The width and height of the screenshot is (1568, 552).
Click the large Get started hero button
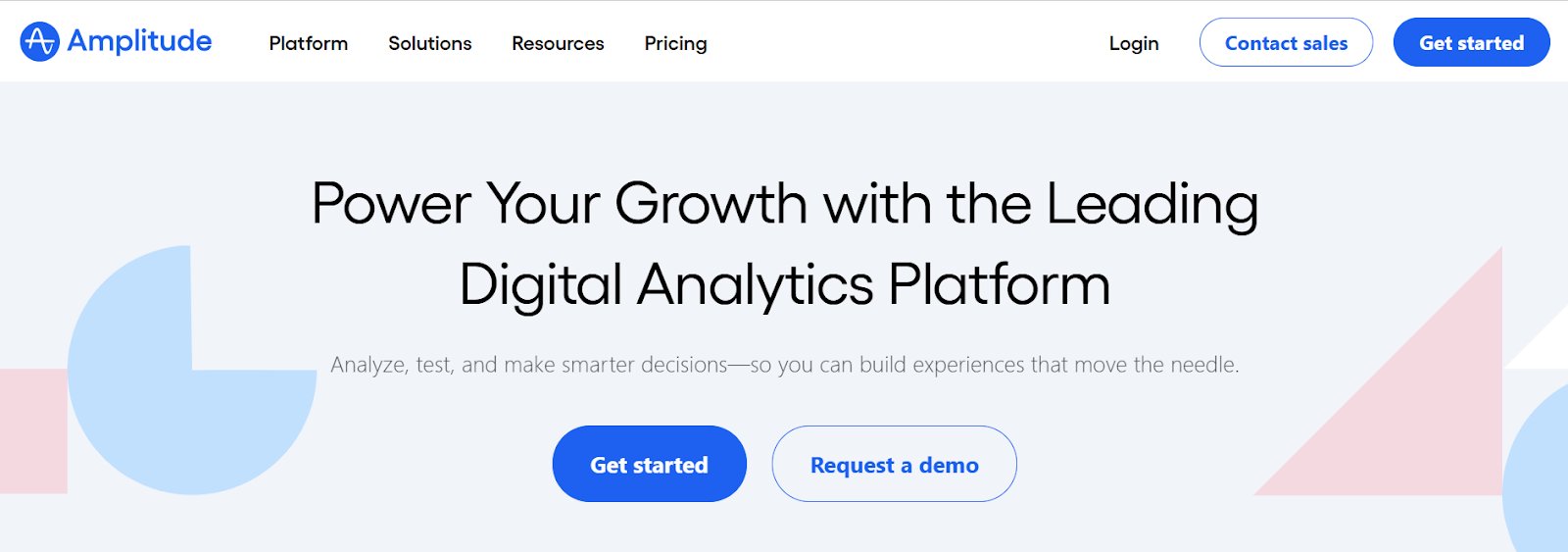649,464
